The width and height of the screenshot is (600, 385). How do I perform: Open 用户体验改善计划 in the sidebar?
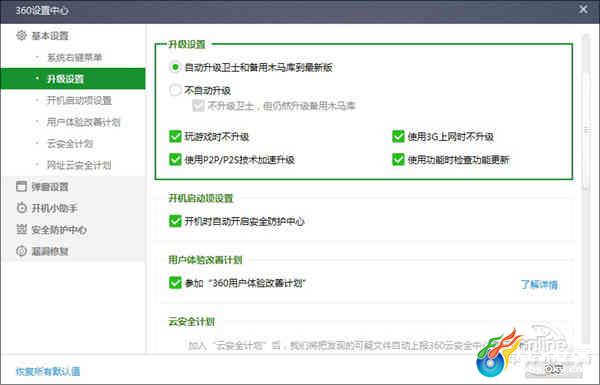pos(83,122)
